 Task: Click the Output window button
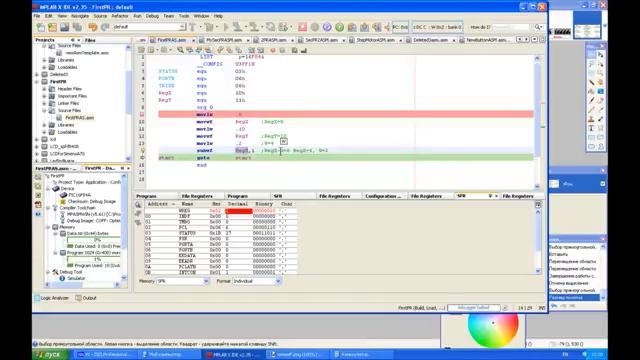(x=86, y=298)
